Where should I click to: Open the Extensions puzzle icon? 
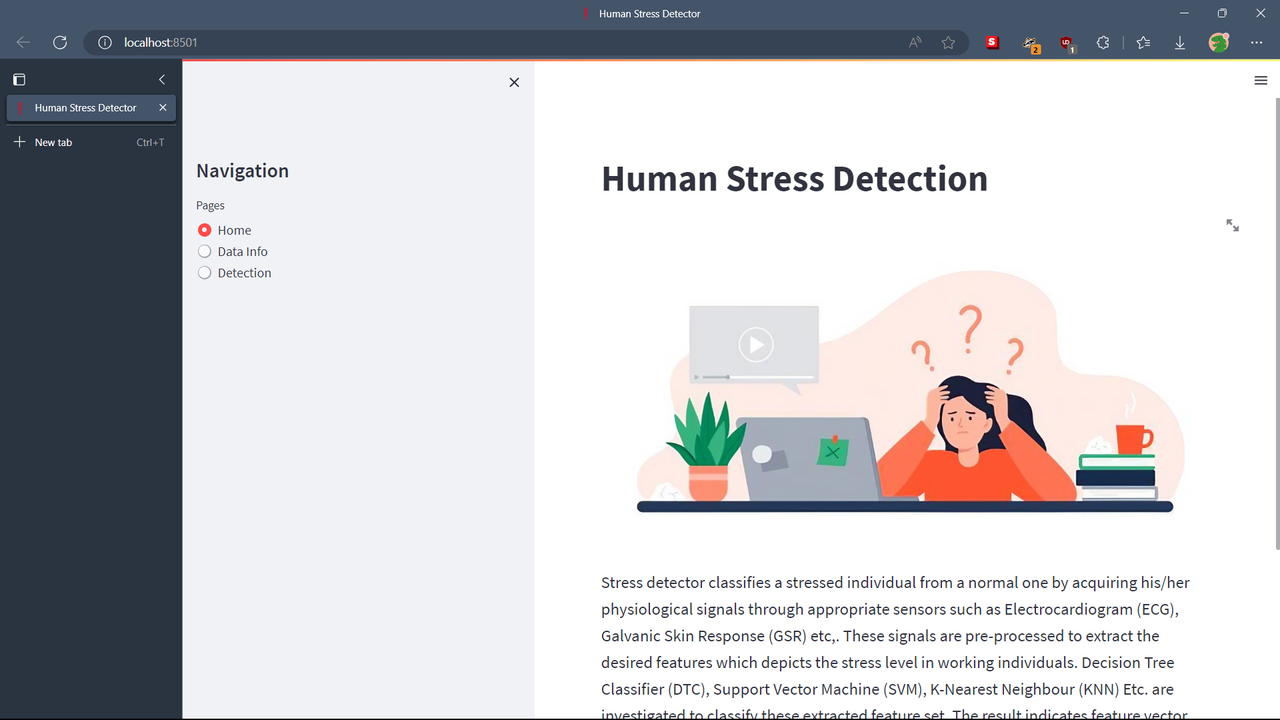pos(1103,43)
